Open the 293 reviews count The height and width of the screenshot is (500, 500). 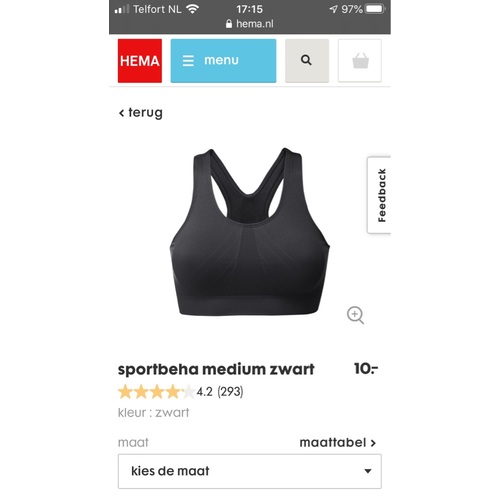click(230, 392)
